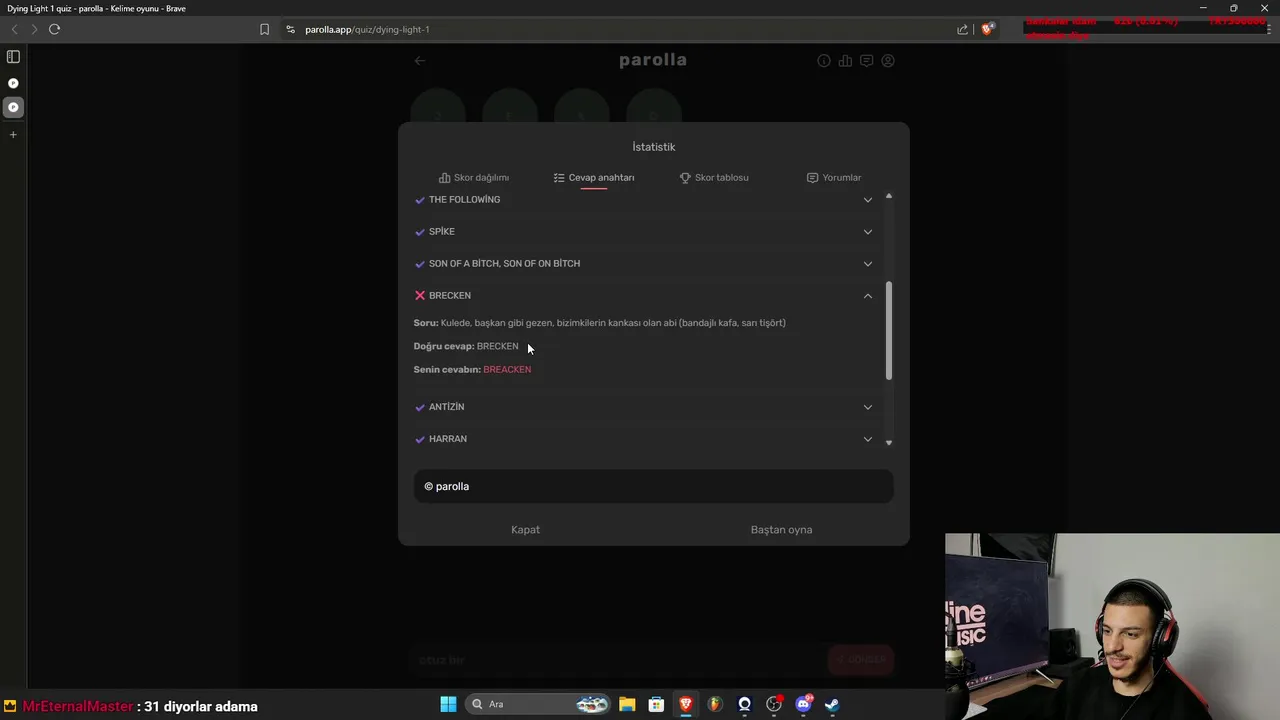Click the parolla page back arrow
Image resolution: width=1280 pixels, height=720 pixels.
point(420,60)
